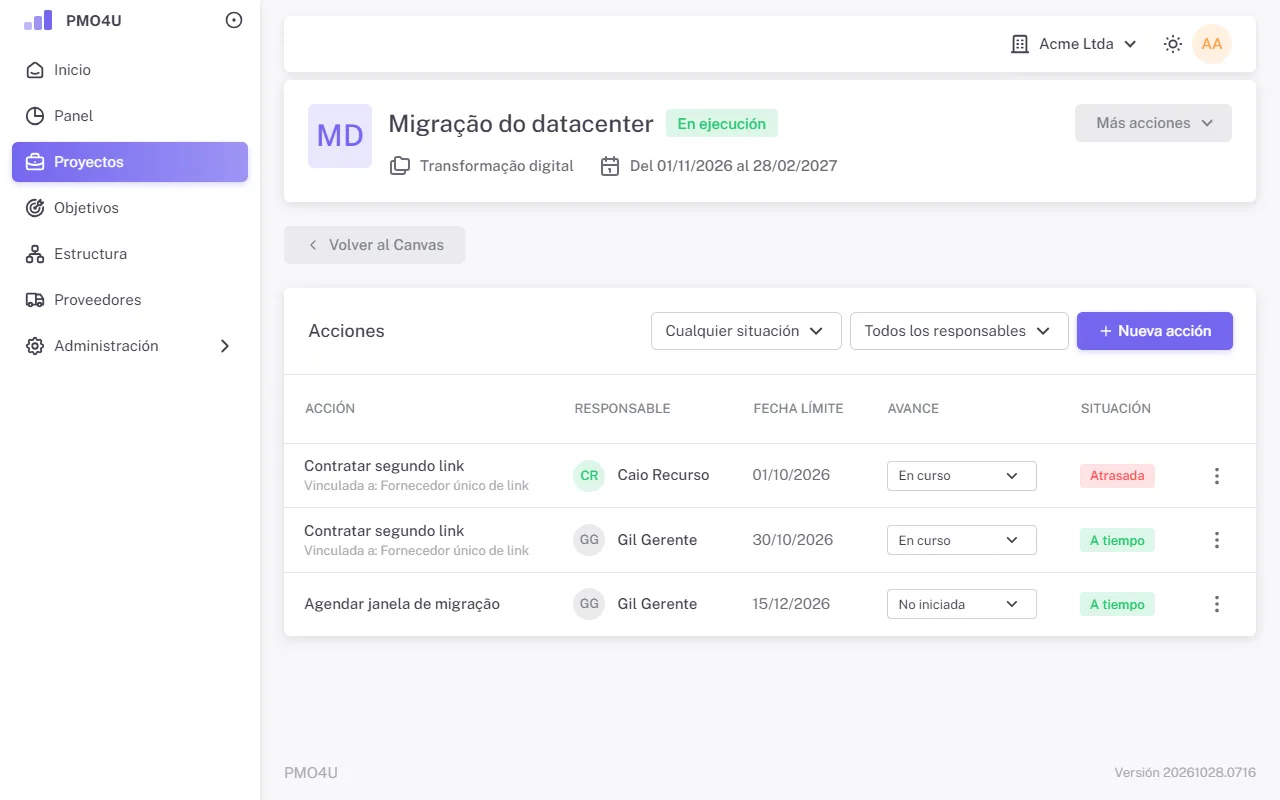
Task: Click the Versión 20261028.0716 footer text
Action: click(1185, 773)
